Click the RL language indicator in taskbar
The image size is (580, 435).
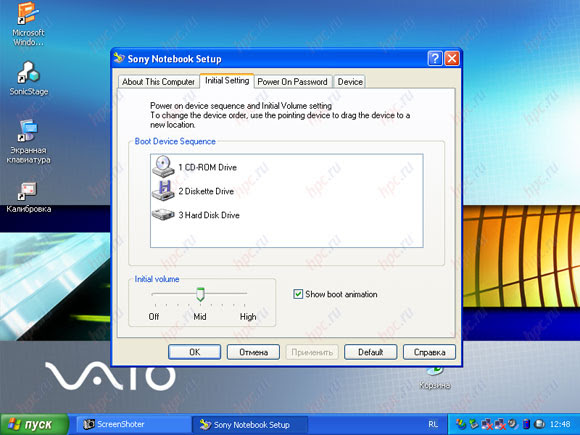433,424
